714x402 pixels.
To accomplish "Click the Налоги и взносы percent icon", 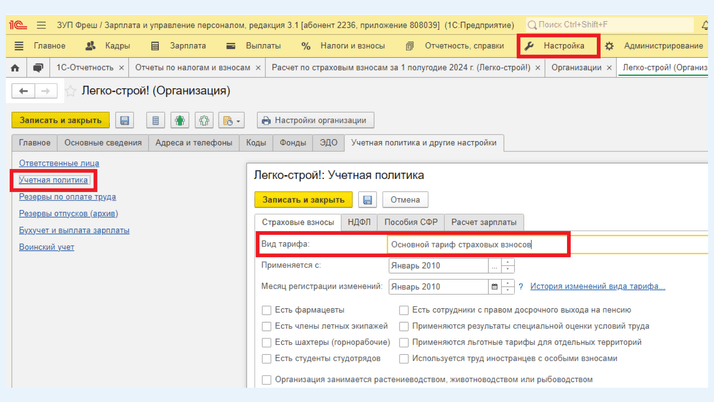I will click(306, 46).
